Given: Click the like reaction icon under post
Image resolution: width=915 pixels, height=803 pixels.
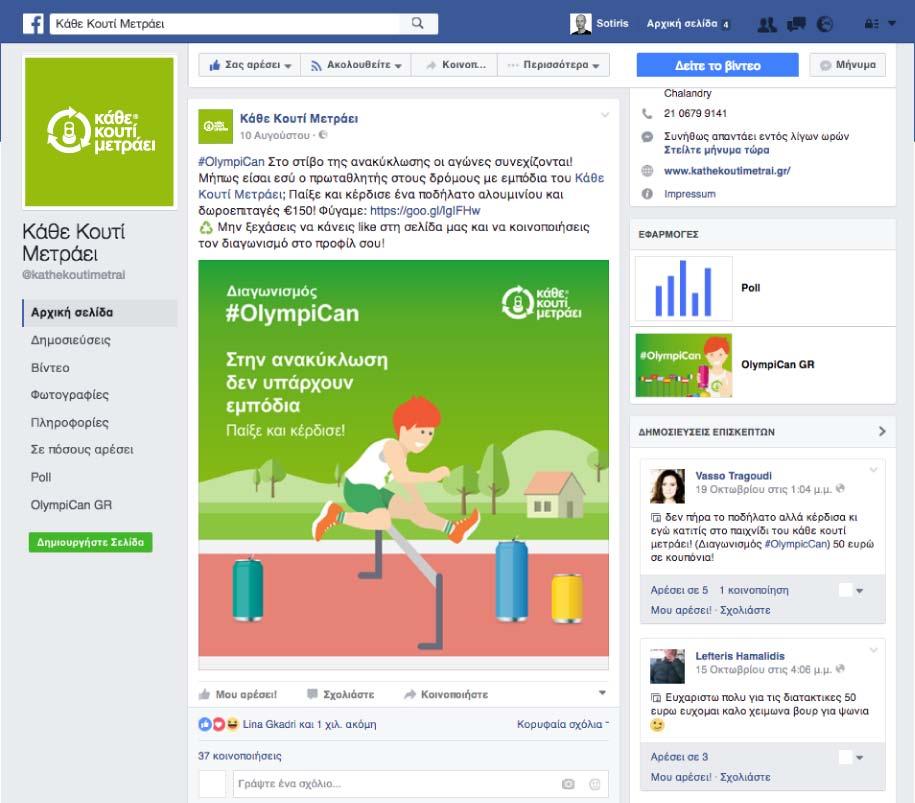Looking at the screenshot, I should pos(205,724).
